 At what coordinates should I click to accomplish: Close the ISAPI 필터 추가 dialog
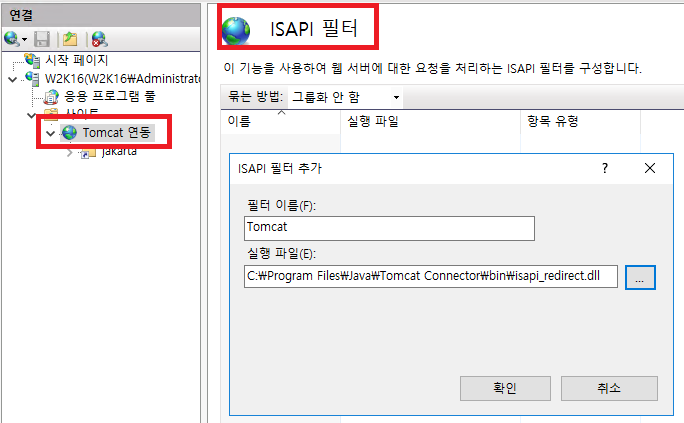coord(650,168)
